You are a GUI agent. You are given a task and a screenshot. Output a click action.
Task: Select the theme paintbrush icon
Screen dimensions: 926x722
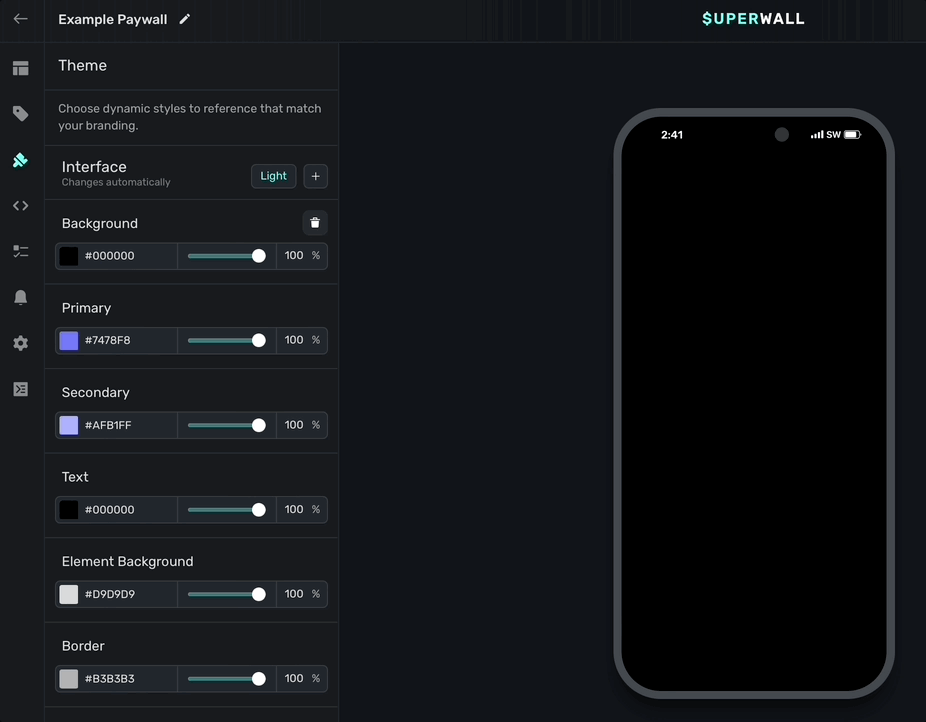pyautogui.click(x=20, y=160)
